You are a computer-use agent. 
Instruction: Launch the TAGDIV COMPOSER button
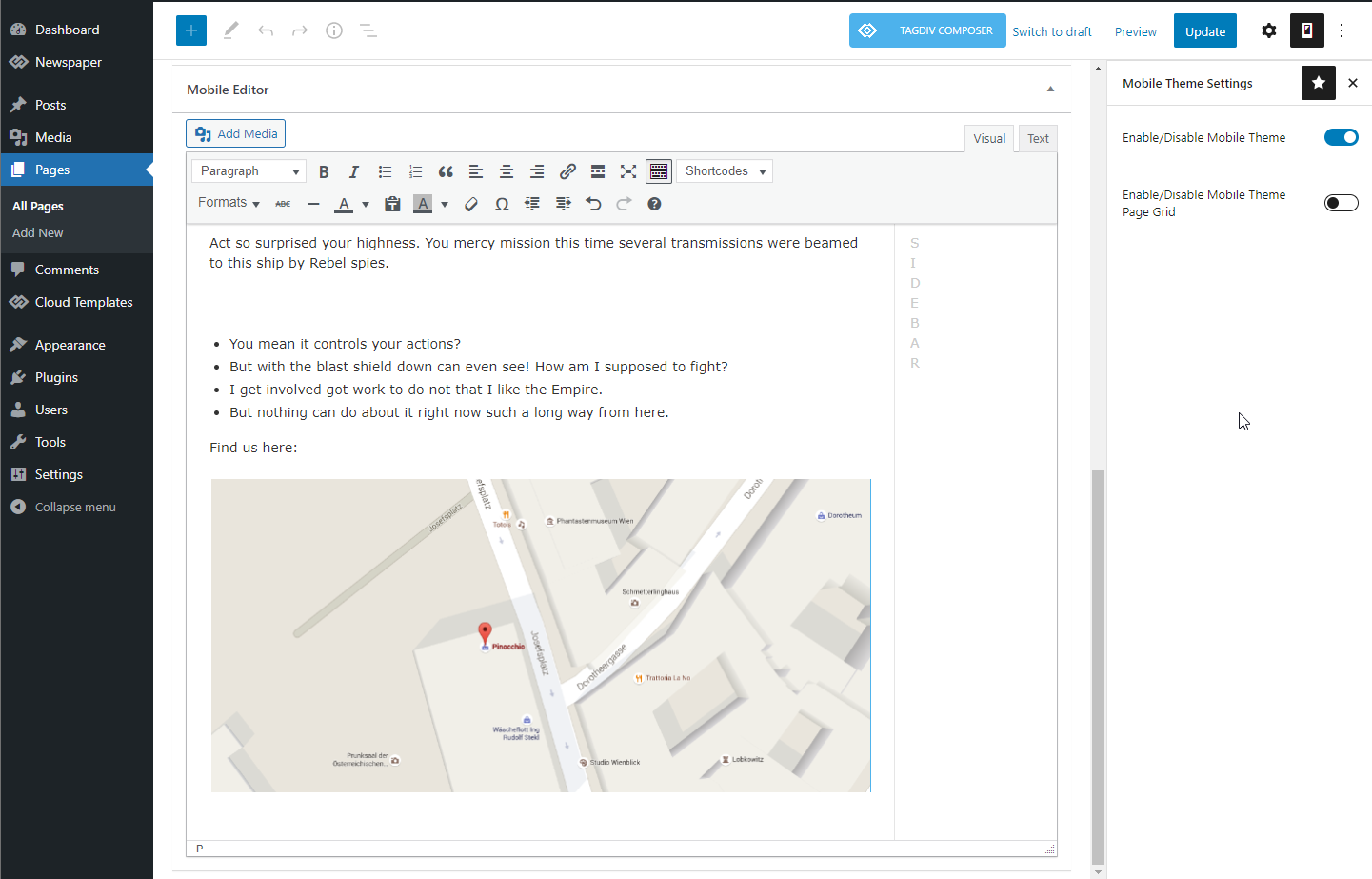[x=927, y=30]
